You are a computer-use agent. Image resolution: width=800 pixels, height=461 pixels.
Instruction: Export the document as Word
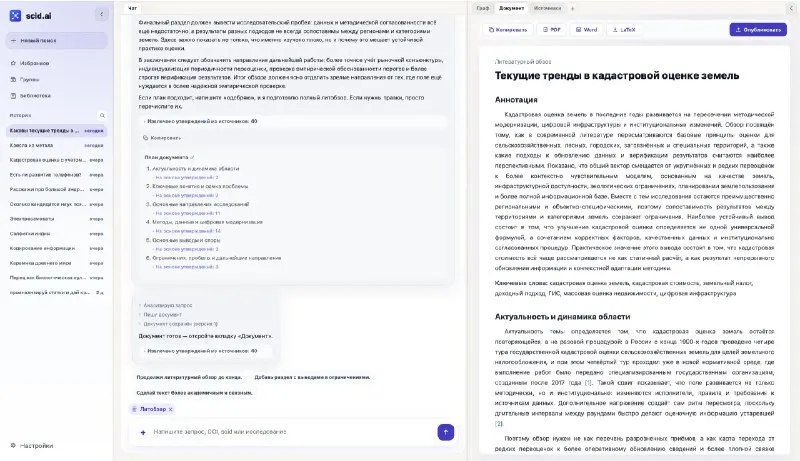pyautogui.click(x=586, y=30)
